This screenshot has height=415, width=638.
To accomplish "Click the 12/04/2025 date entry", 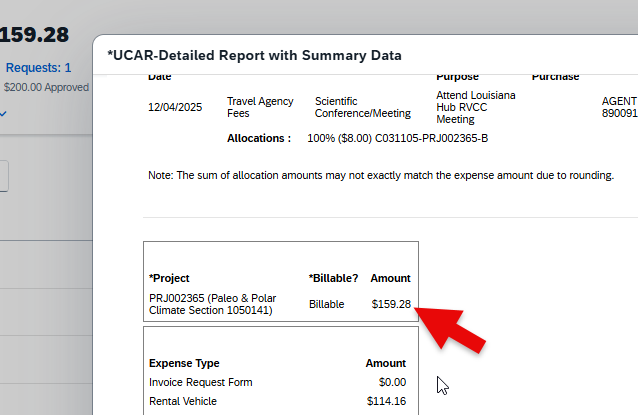I will click(176, 108).
